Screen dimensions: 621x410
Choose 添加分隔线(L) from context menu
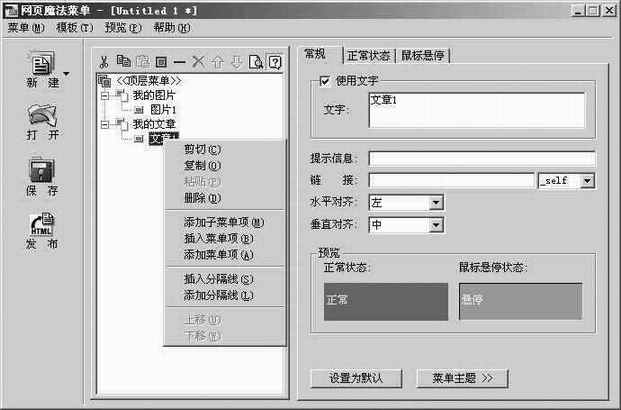coord(225,296)
